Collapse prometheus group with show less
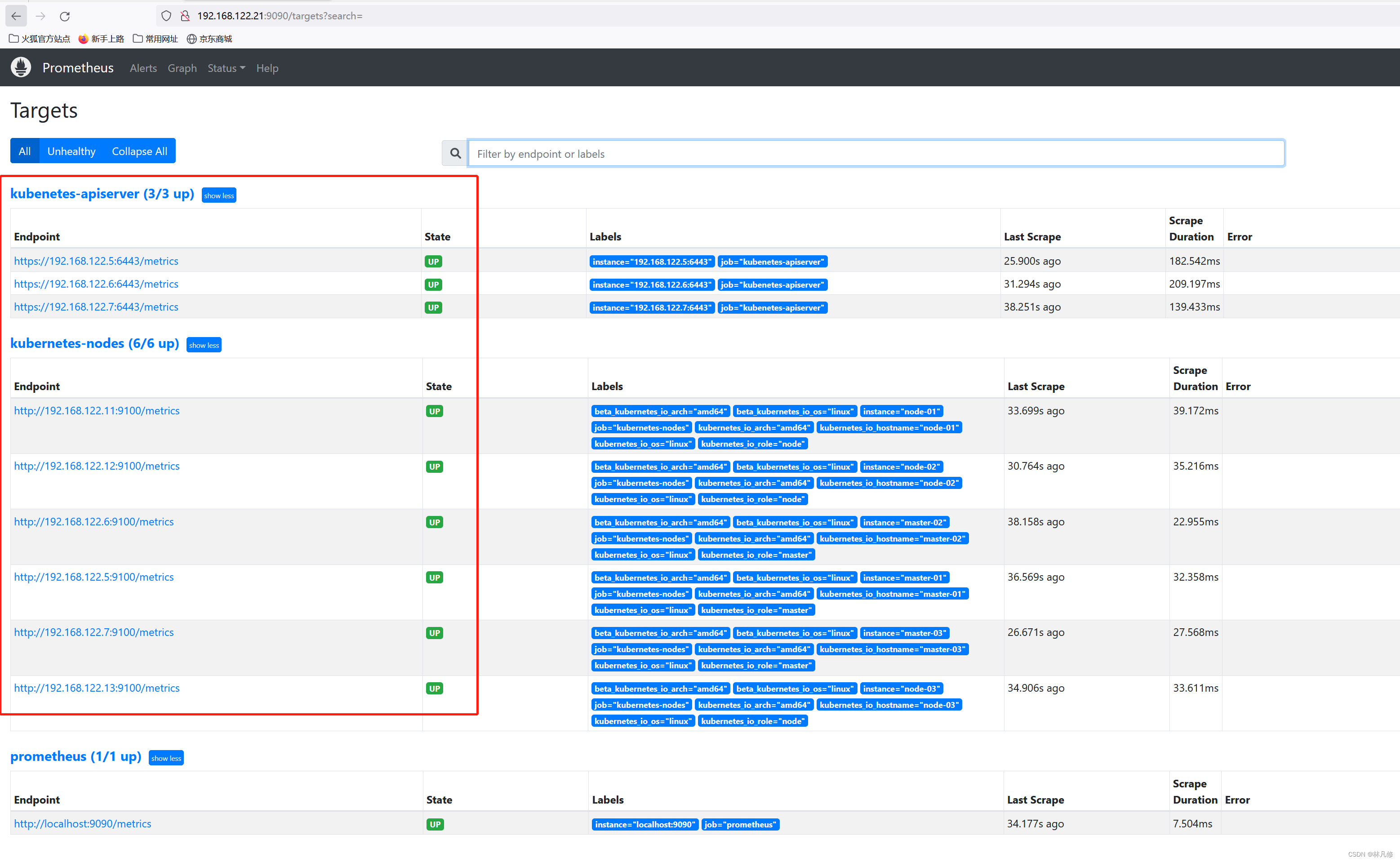This screenshot has width=1400, height=862. [x=166, y=758]
